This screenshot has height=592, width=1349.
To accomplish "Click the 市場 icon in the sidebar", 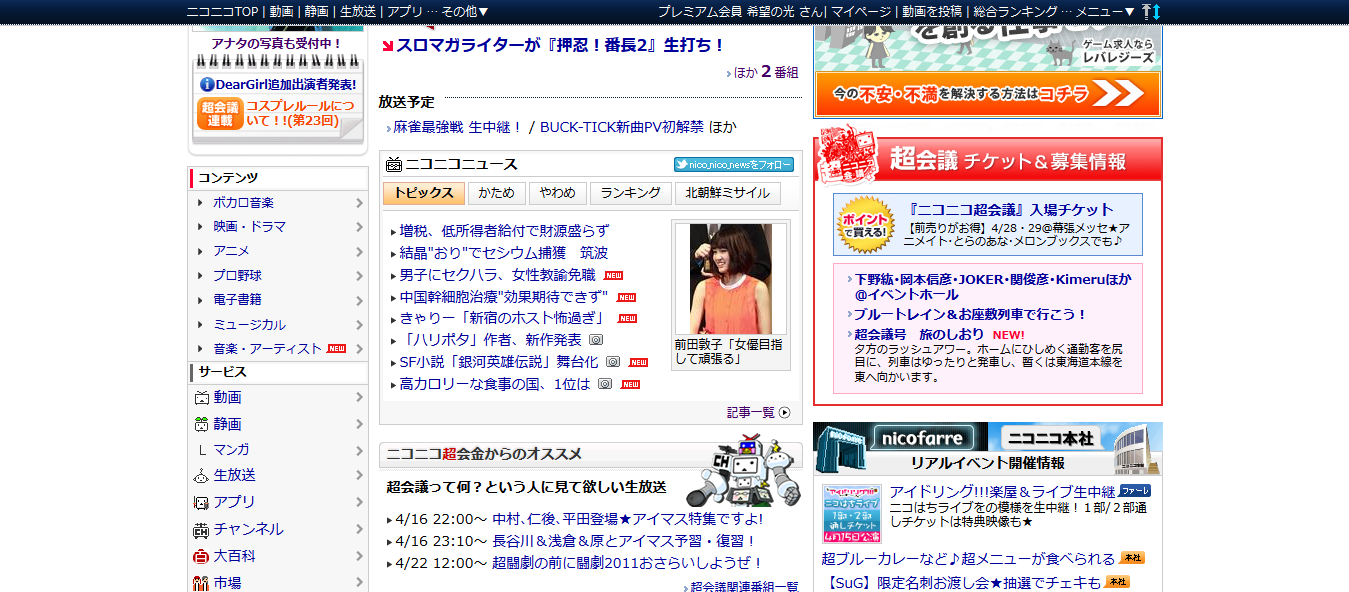I will (200, 583).
